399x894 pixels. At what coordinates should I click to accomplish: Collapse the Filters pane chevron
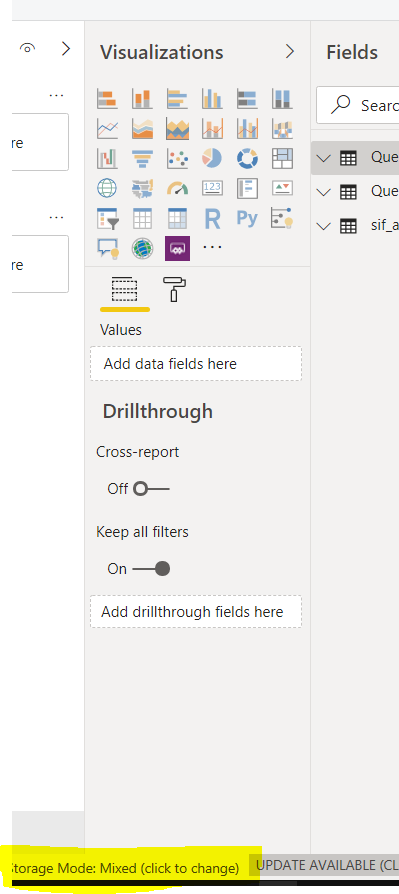point(66,48)
